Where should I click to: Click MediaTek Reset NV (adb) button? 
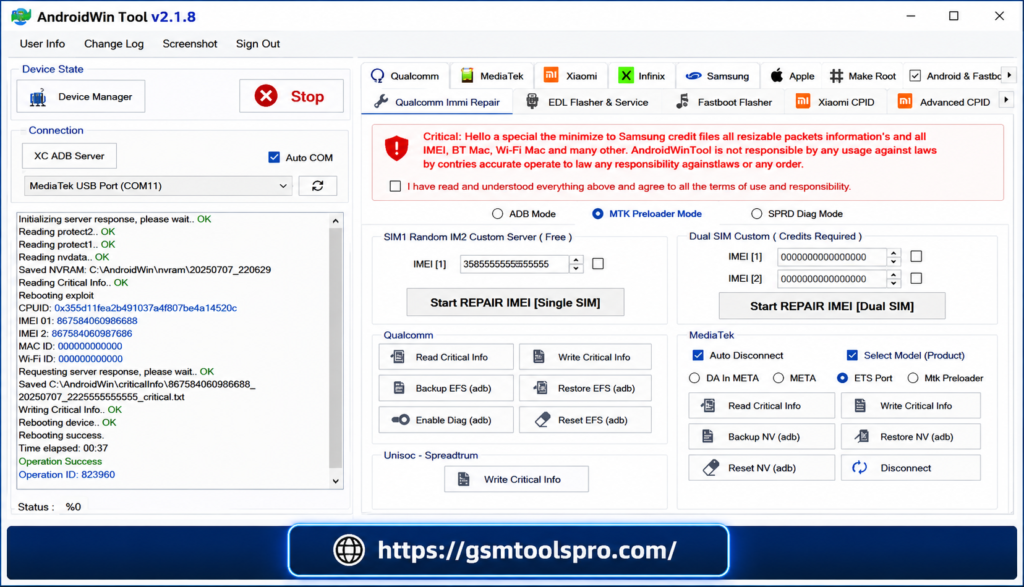(761, 468)
